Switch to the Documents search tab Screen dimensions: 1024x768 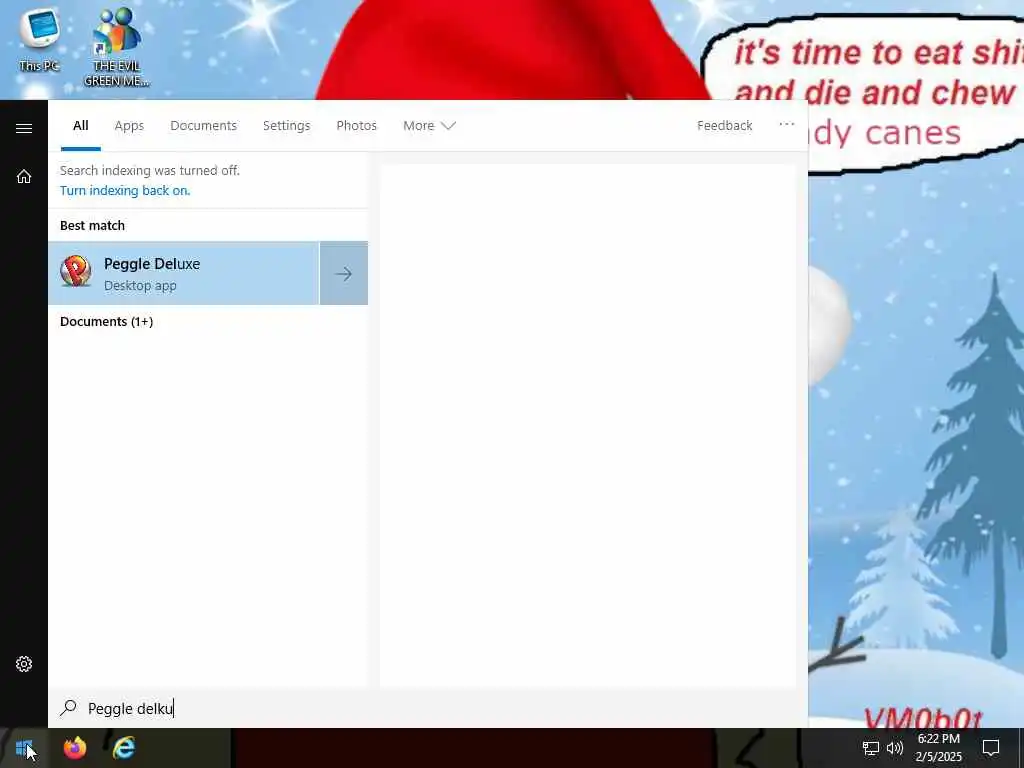pyautogui.click(x=203, y=125)
